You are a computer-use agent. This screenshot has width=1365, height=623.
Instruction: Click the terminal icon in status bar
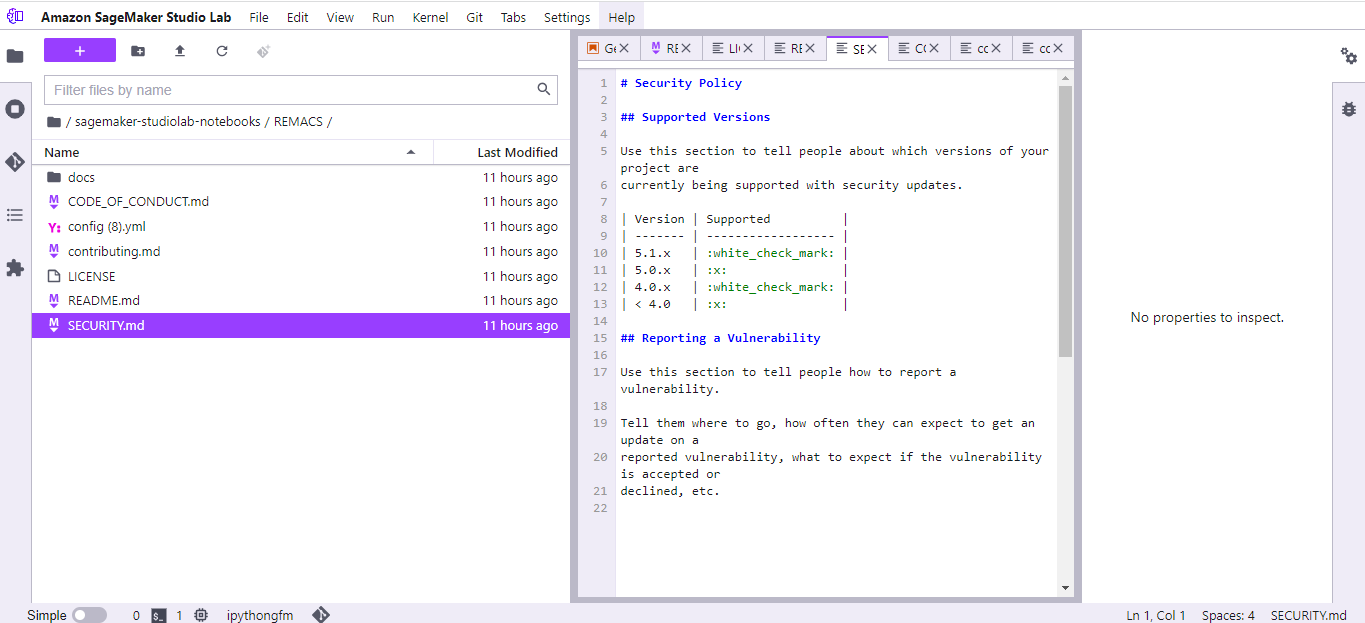(x=159, y=616)
